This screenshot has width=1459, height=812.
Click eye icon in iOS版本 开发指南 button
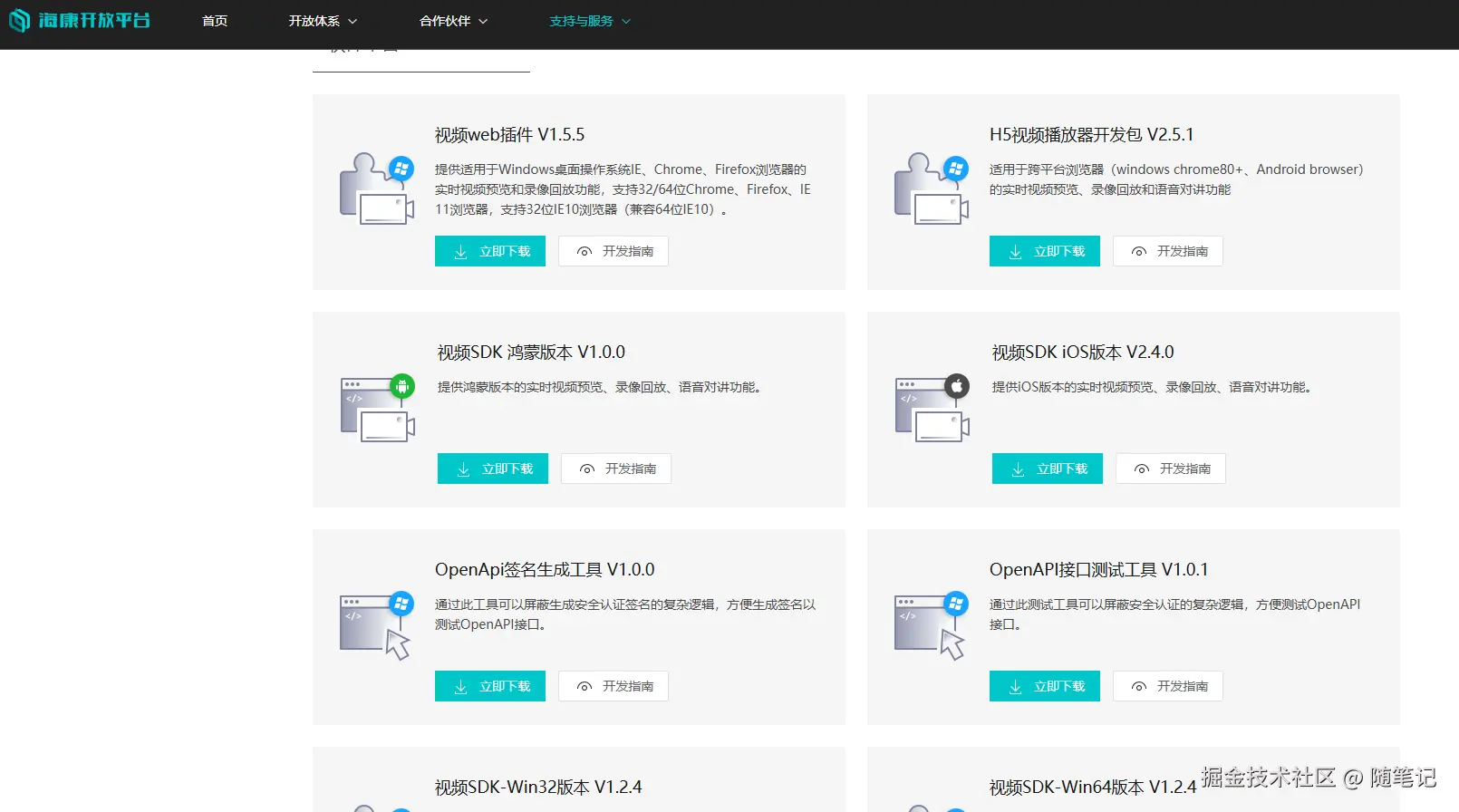pyautogui.click(x=1142, y=469)
